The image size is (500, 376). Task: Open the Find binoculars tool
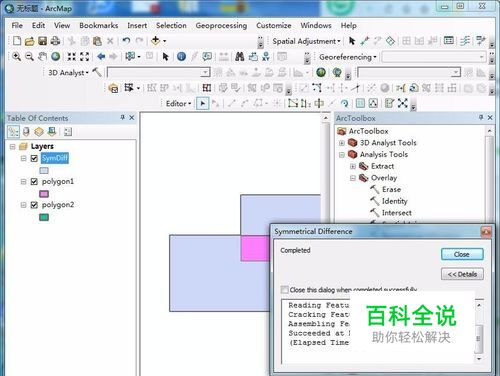pos(239,56)
